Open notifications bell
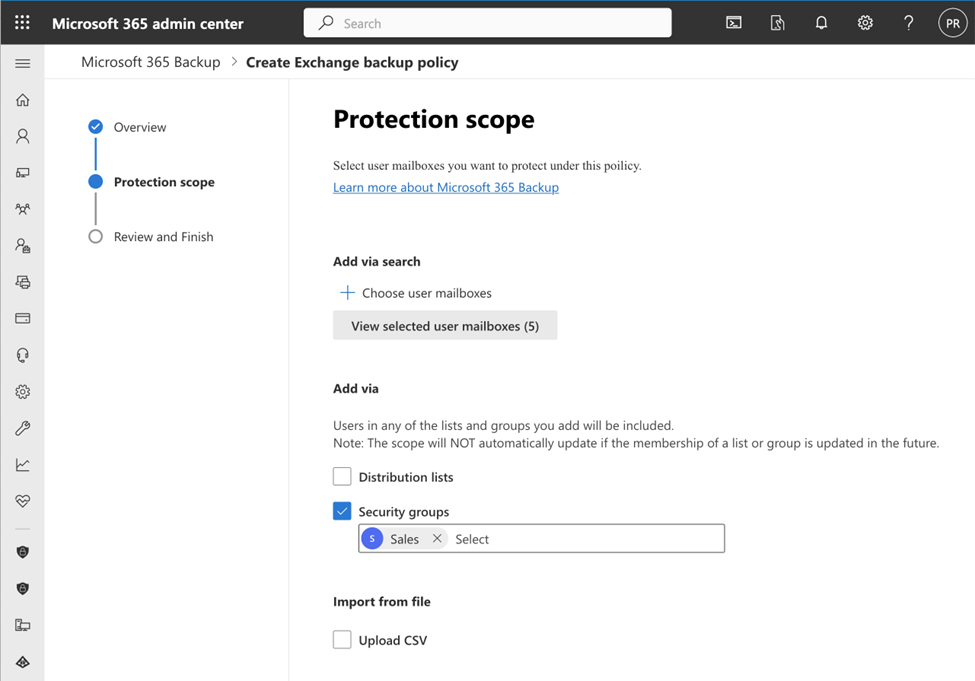The width and height of the screenshot is (975, 681). (x=821, y=23)
